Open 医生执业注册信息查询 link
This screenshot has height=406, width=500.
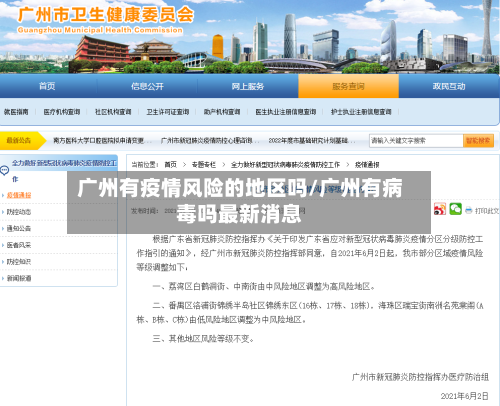tap(286, 112)
